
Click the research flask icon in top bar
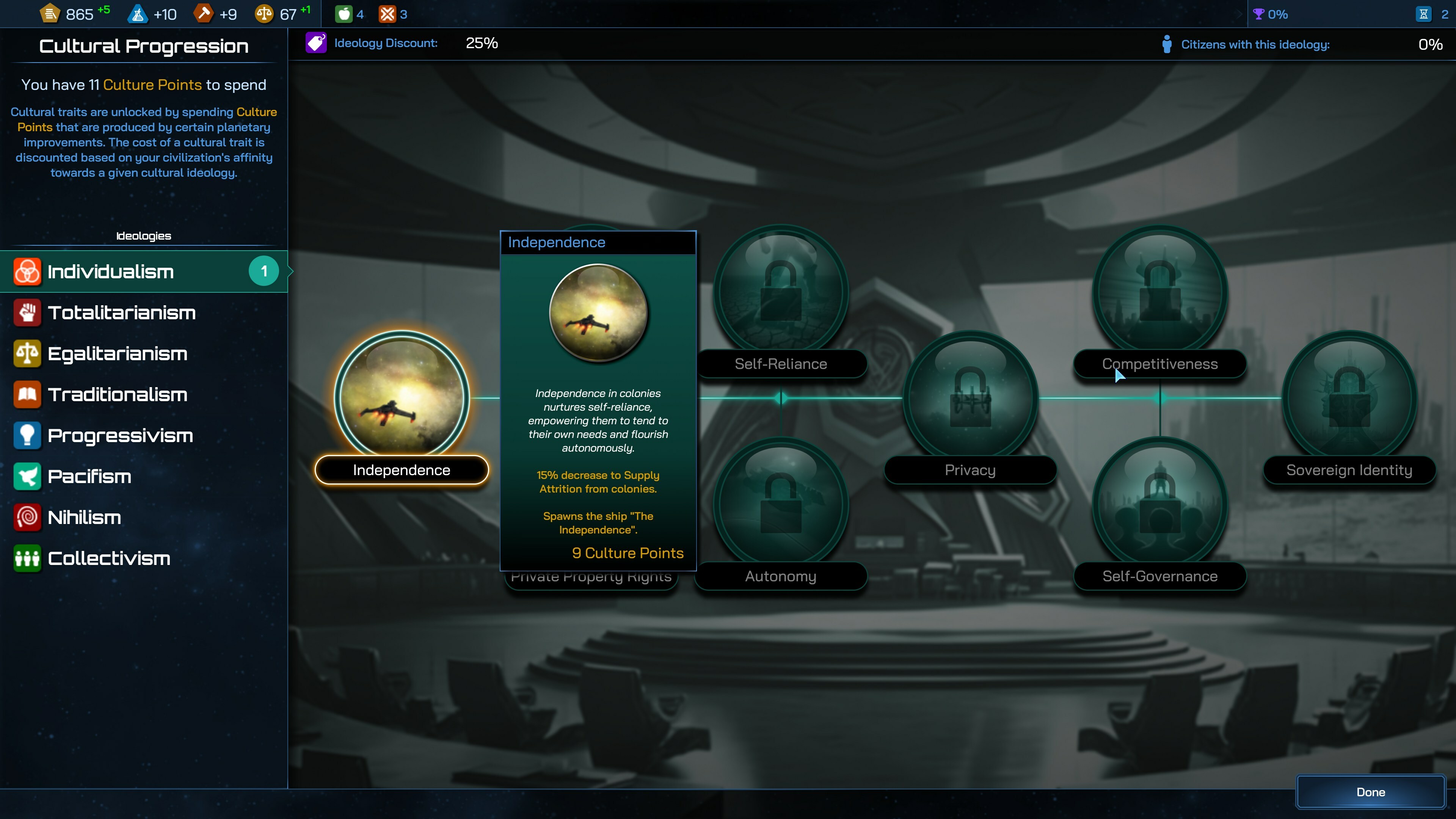coord(137,14)
